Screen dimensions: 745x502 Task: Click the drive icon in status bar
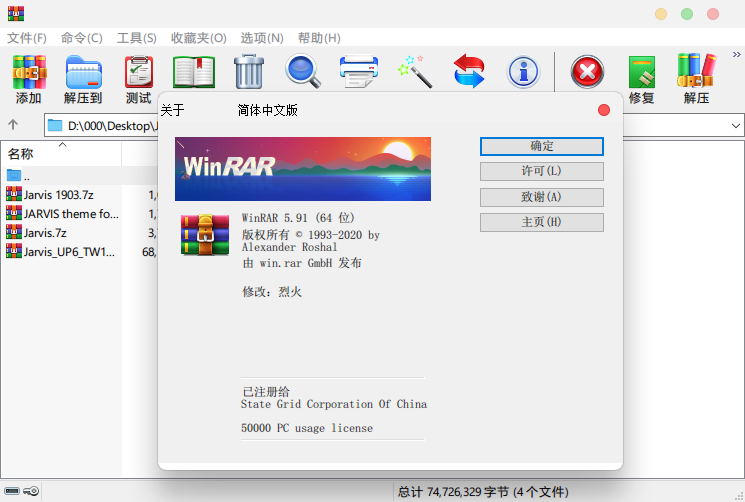12,491
